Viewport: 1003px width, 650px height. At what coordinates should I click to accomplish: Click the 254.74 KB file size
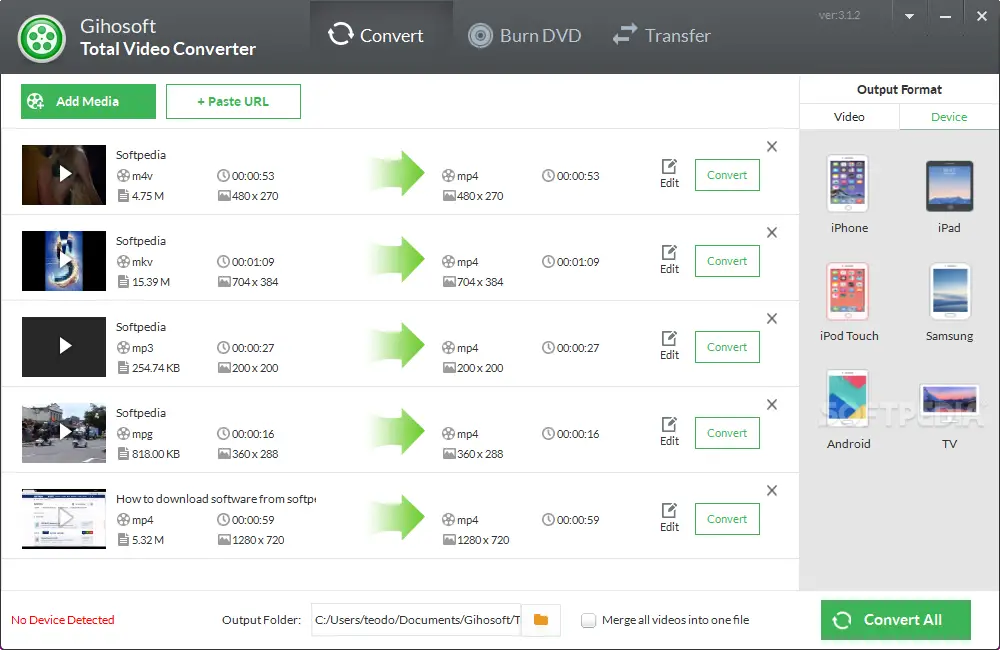coord(156,368)
